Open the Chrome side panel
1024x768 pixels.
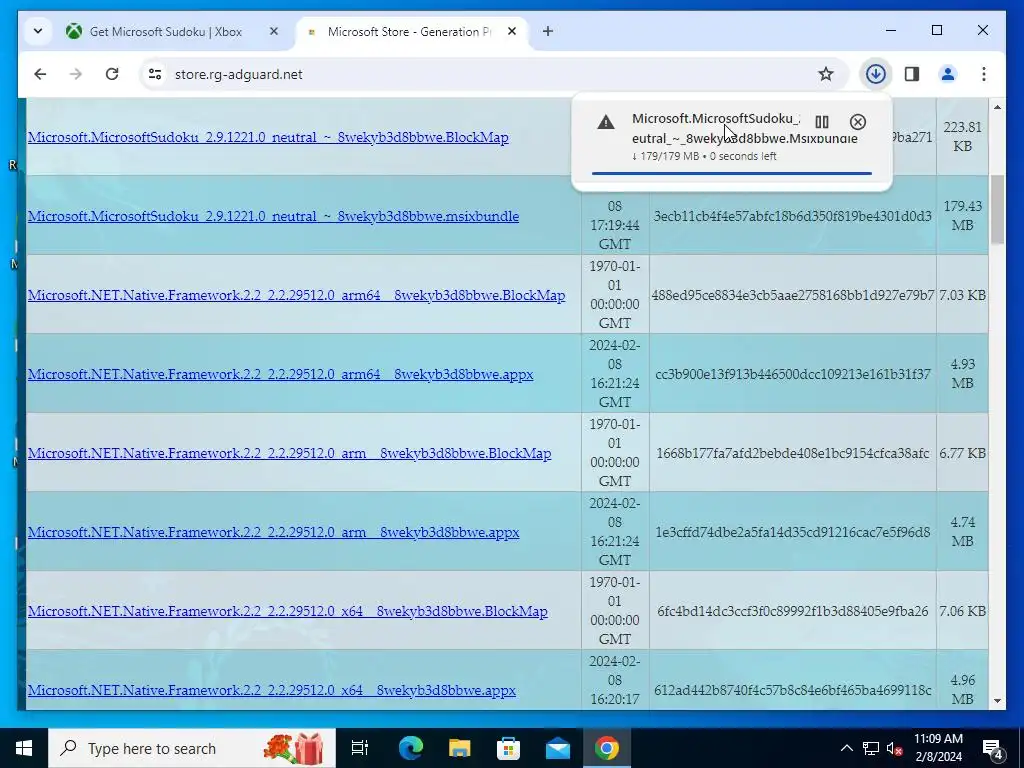pyautogui.click(x=912, y=74)
